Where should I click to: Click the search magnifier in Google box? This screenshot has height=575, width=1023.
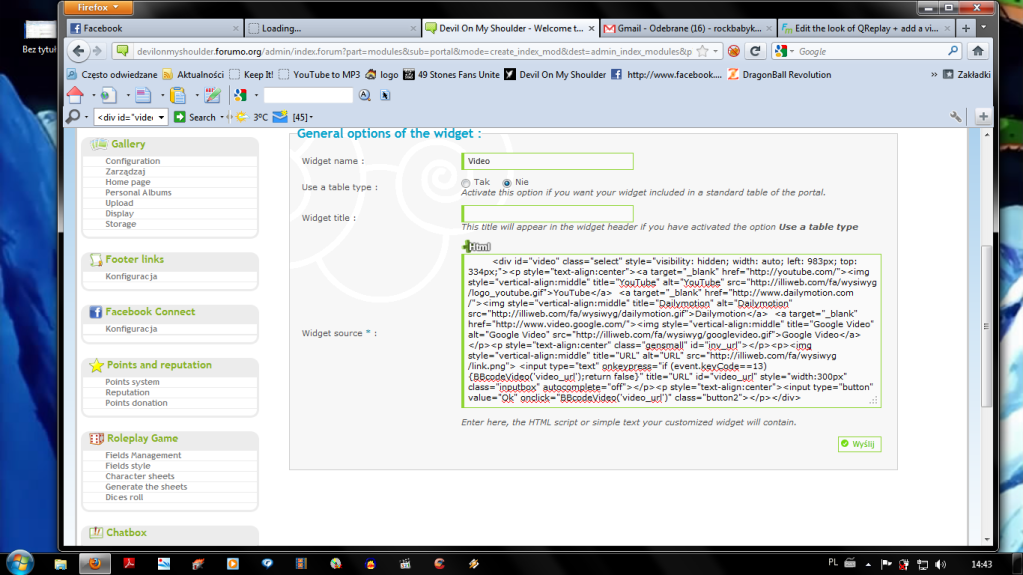click(x=953, y=51)
